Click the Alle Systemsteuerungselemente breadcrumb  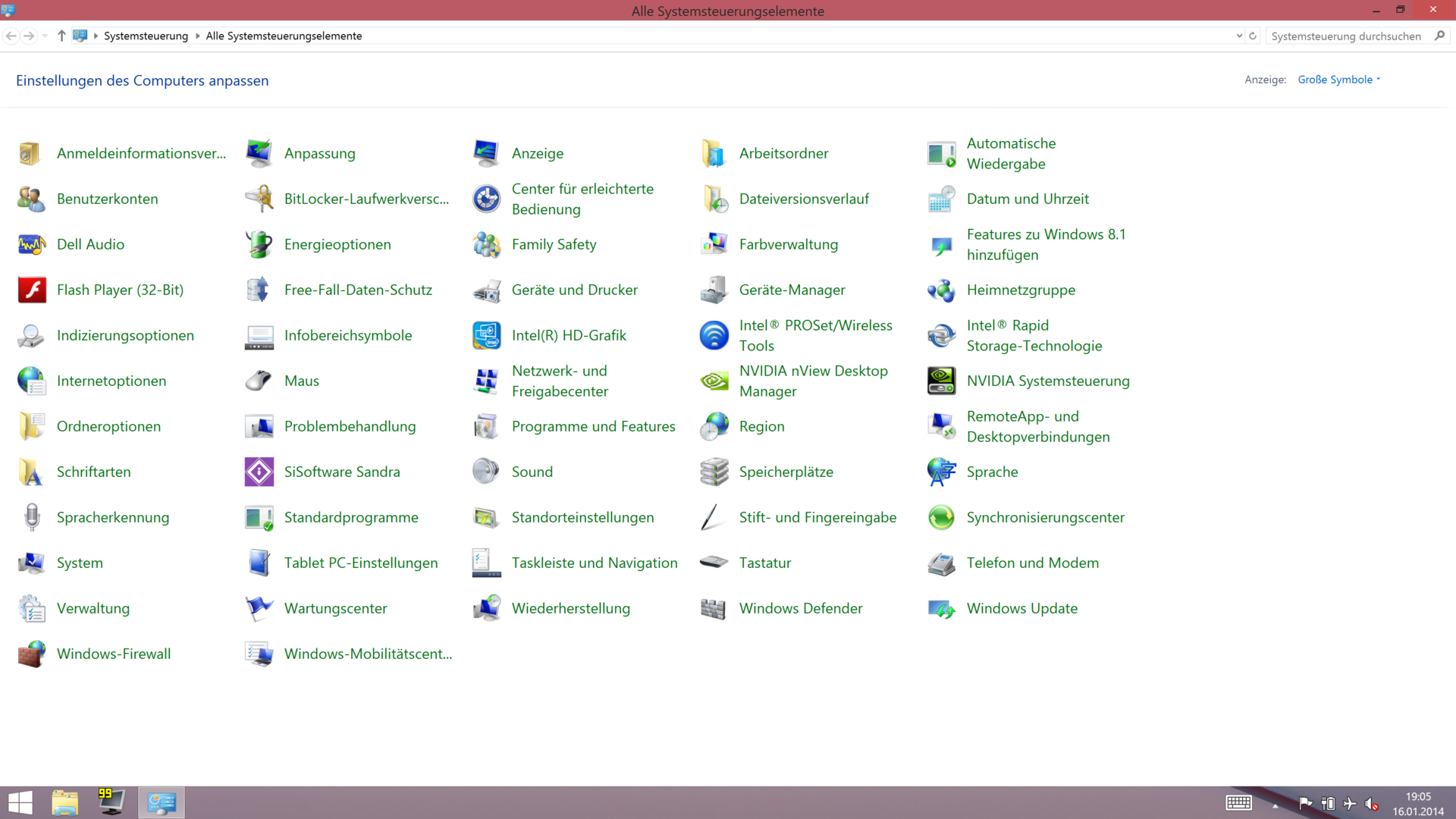[284, 36]
